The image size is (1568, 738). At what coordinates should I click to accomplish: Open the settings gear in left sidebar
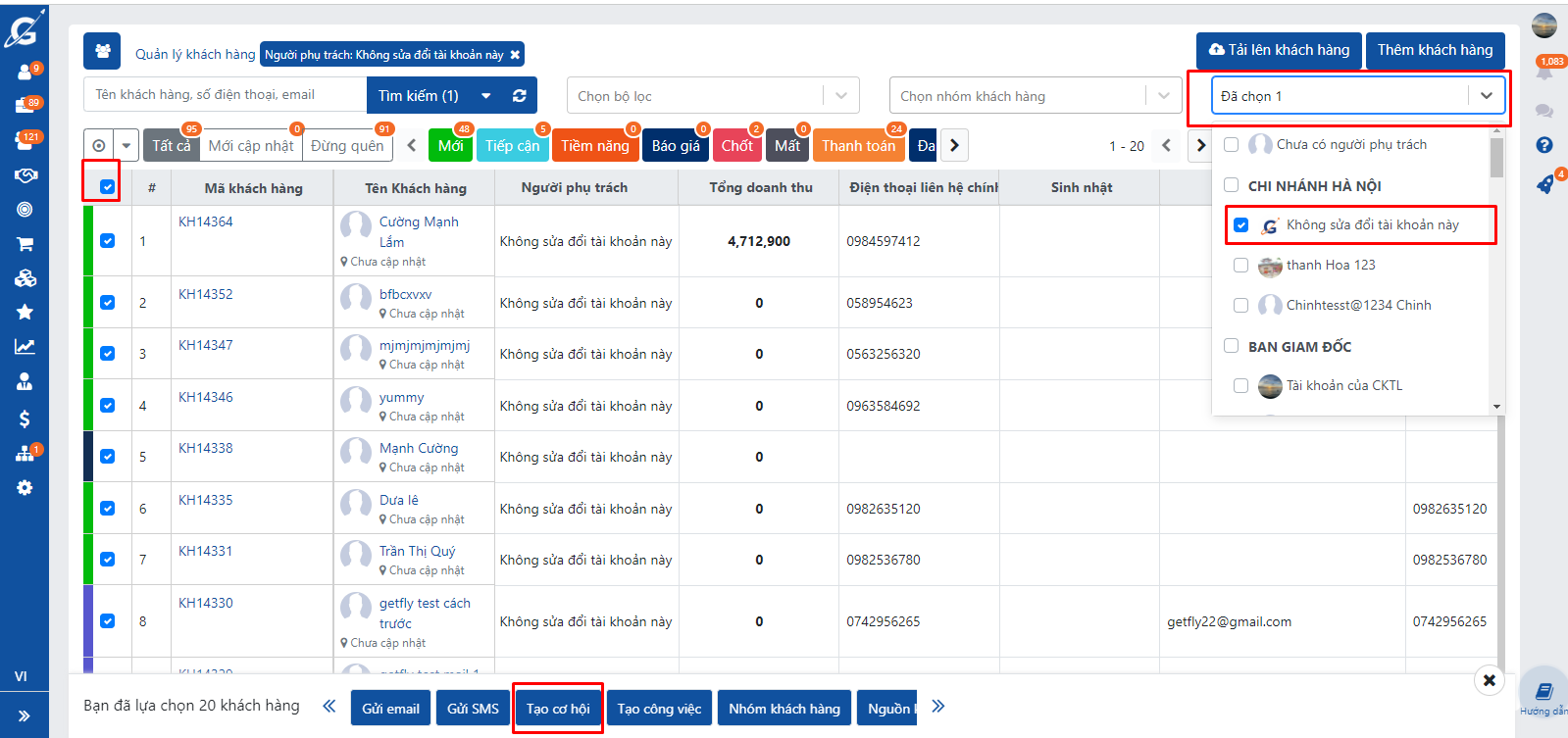(25, 487)
